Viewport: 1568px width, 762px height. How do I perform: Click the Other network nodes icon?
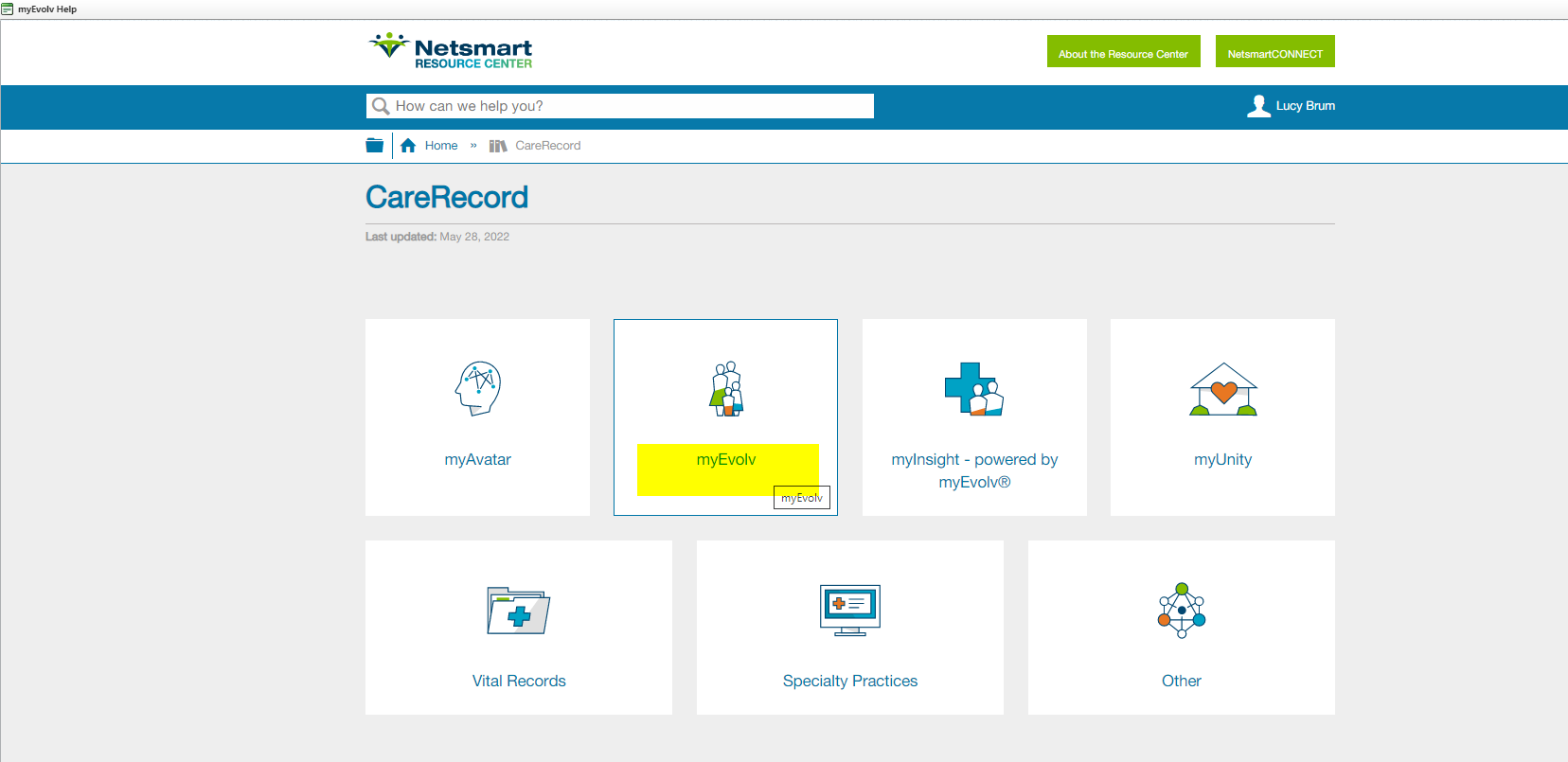coord(1182,611)
